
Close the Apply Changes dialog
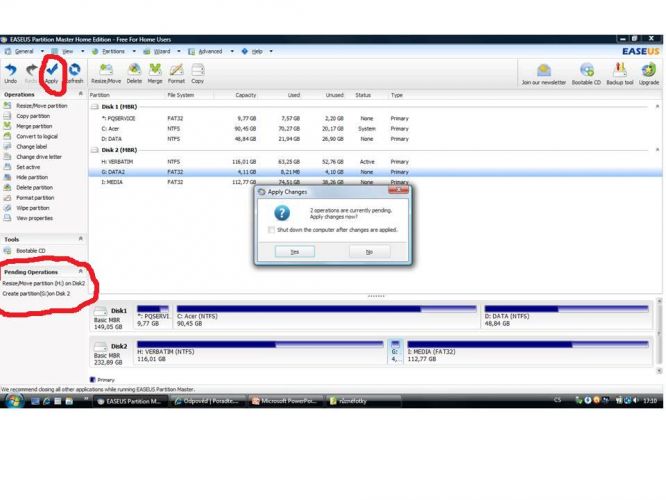tap(398, 190)
